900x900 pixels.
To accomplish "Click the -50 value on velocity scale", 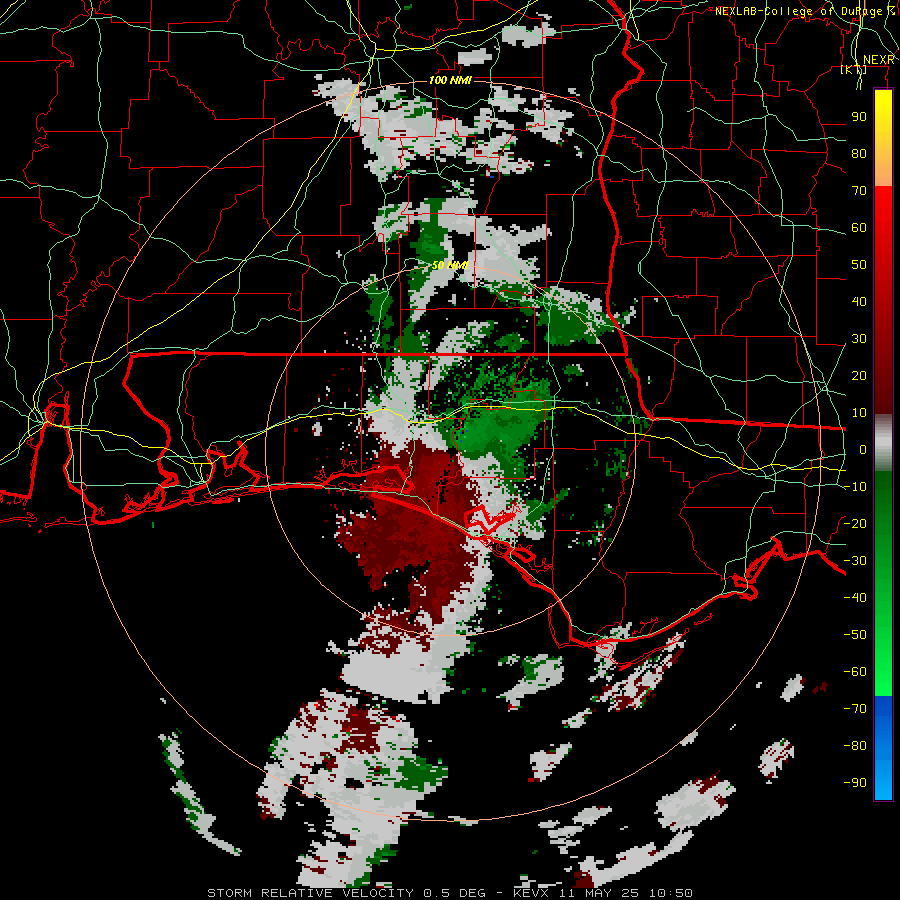I will click(855, 634).
